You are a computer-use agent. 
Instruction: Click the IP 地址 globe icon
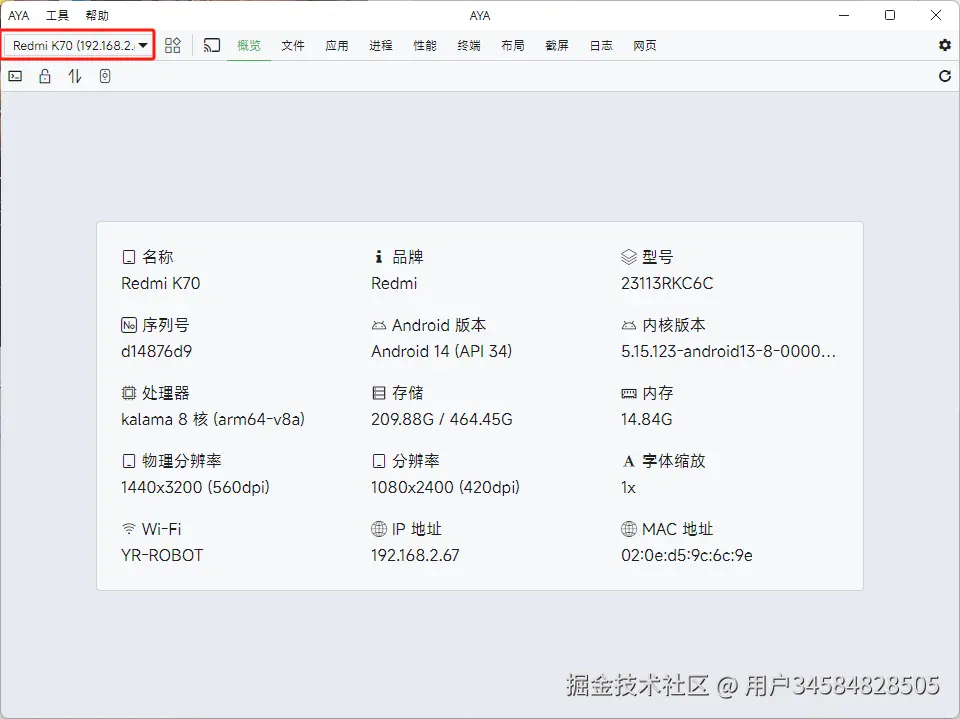[x=379, y=529]
